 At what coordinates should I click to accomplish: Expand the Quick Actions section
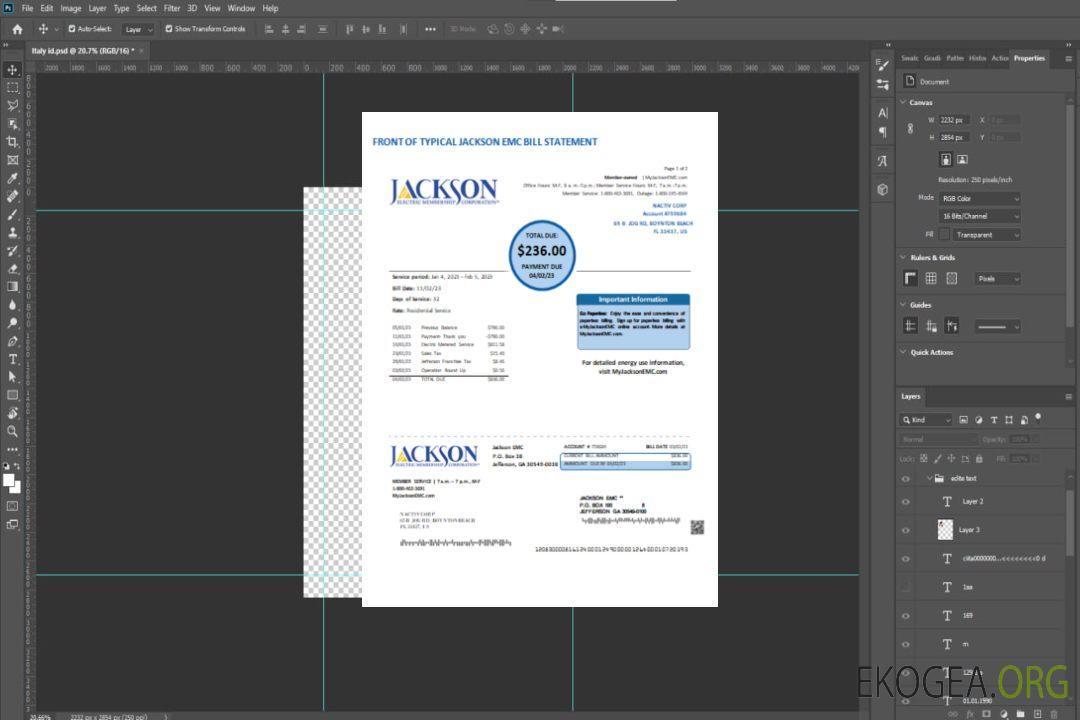pyautogui.click(x=903, y=352)
